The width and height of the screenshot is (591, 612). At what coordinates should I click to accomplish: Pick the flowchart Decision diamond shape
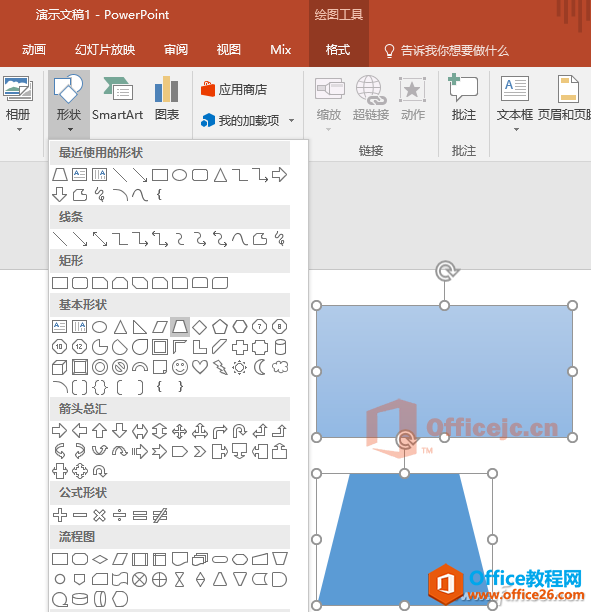click(x=100, y=559)
